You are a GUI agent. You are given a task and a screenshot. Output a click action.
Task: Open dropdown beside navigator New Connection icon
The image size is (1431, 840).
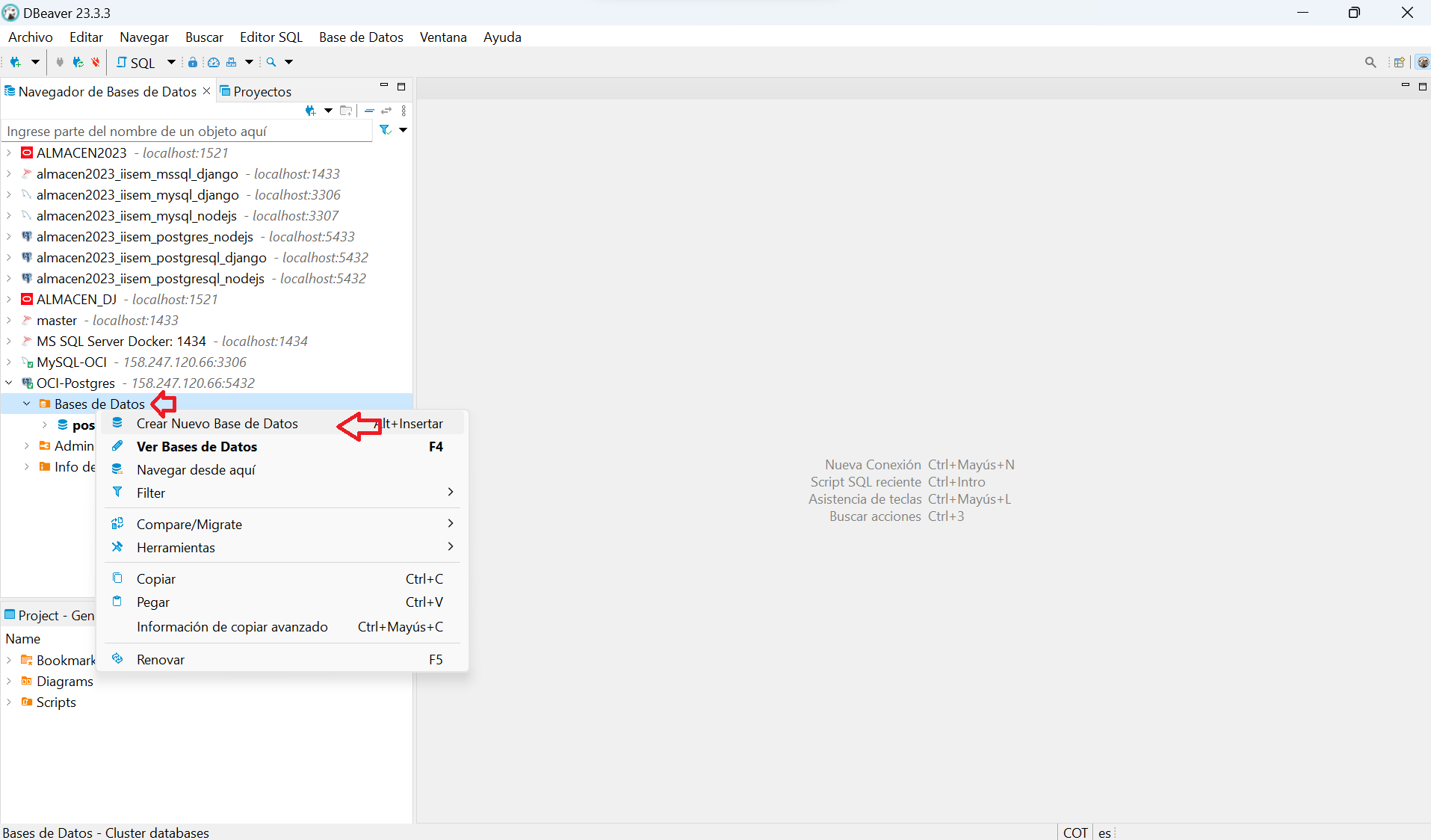point(328,111)
